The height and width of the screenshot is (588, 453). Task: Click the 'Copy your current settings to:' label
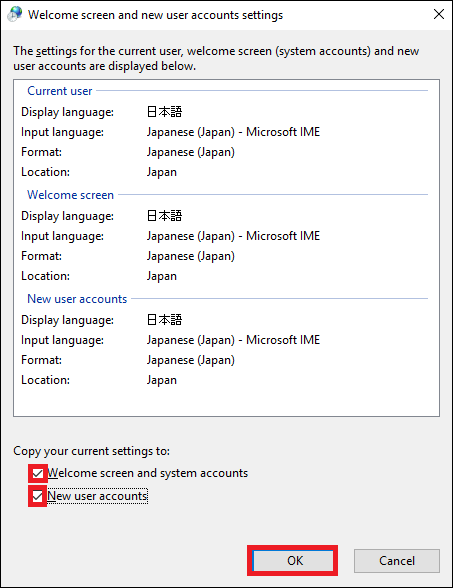coord(92,451)
